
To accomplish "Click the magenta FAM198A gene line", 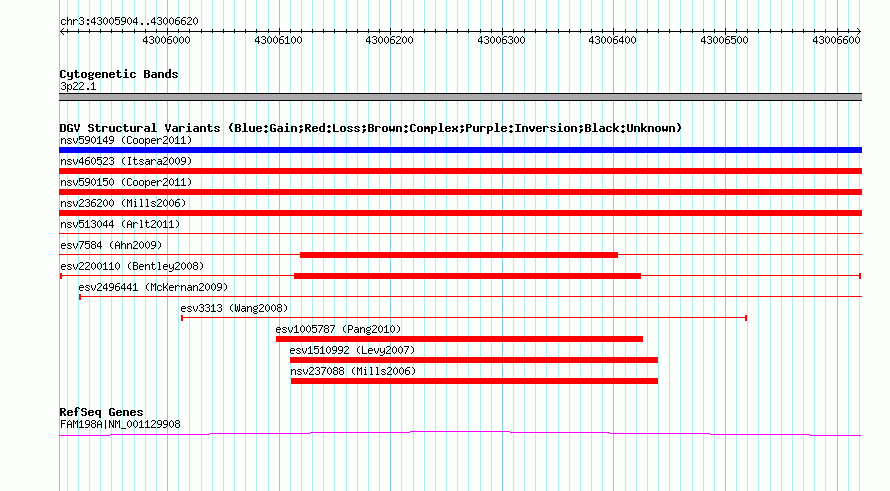I will point(460,434).
